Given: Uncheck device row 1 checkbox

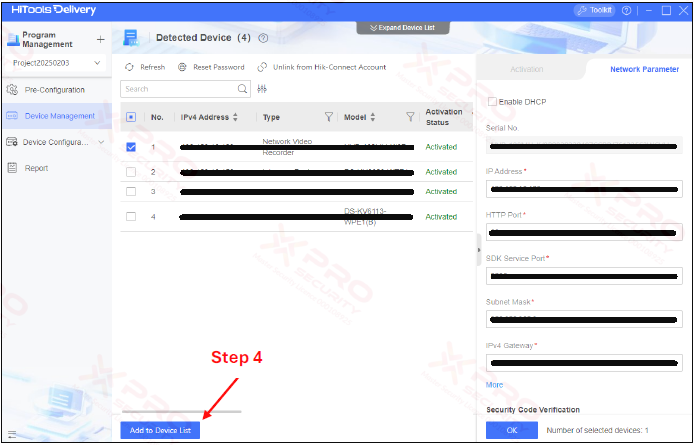Looking at the screenshot, I should pos(131,147).
